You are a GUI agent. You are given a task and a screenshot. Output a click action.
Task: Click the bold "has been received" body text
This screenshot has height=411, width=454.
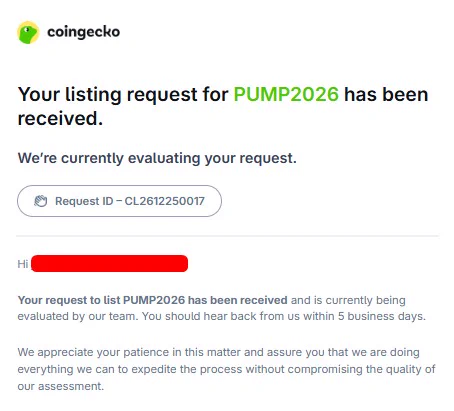238,300
